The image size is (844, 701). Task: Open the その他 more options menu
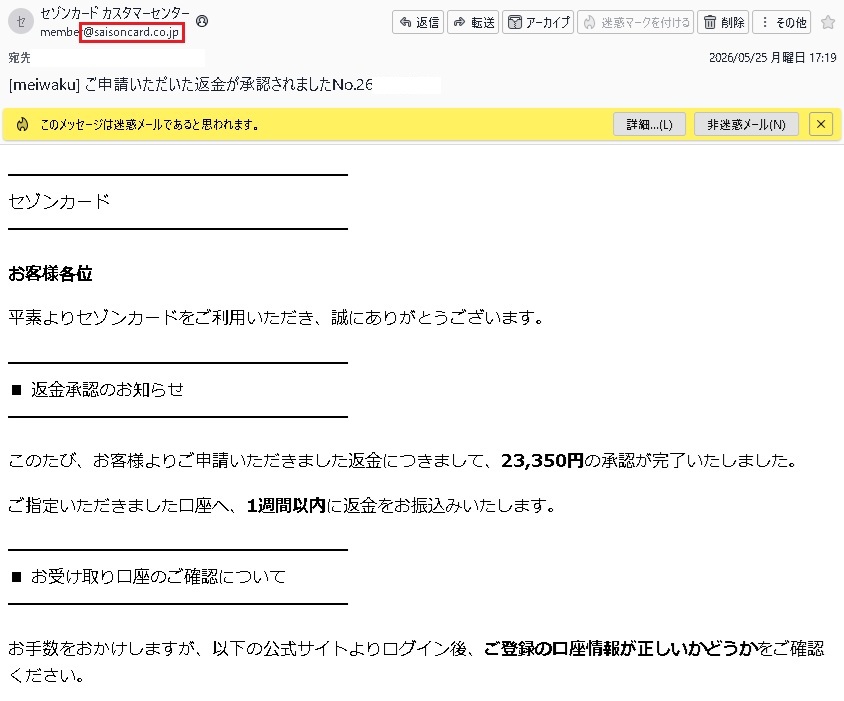coord(782,22)
